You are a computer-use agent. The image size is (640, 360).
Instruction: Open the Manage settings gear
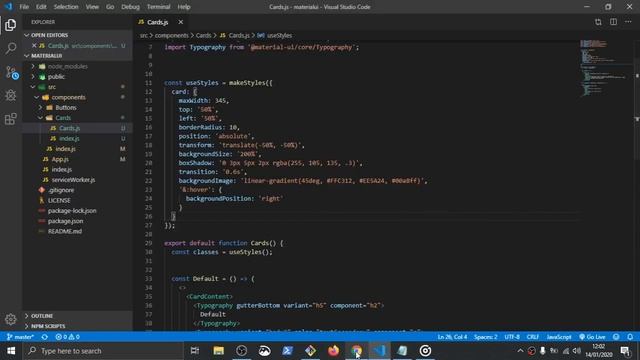[11, 319]
